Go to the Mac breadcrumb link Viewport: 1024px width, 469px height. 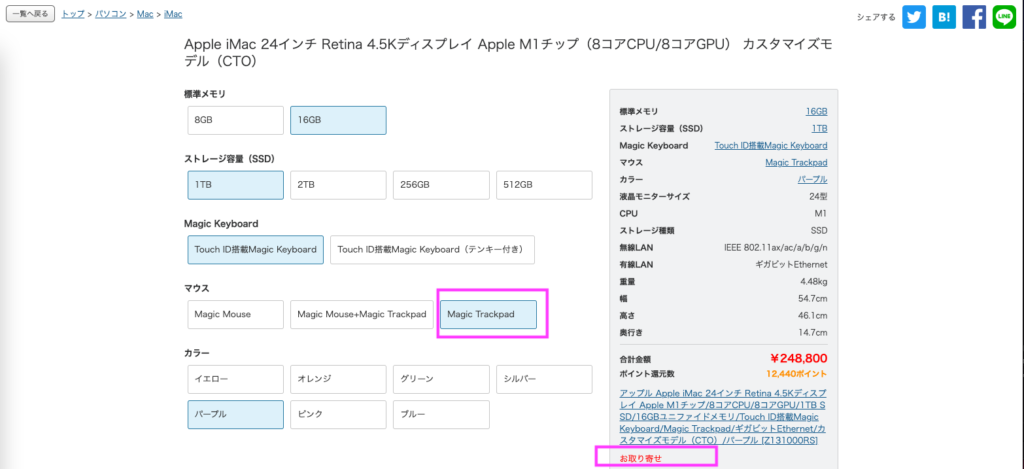(x=145, y=14)
